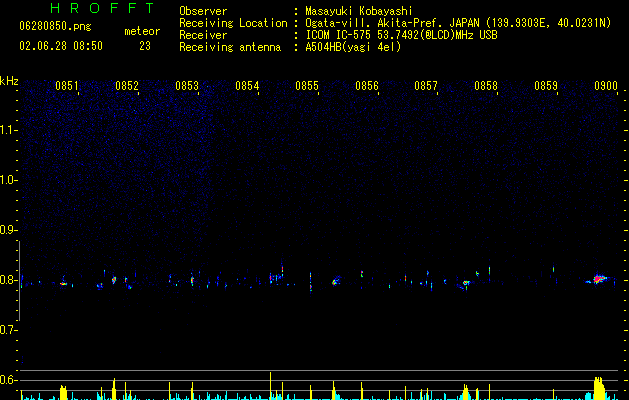
Task: Click the tall yellow amplitude spike near 0854
Action: click(270, 386)
